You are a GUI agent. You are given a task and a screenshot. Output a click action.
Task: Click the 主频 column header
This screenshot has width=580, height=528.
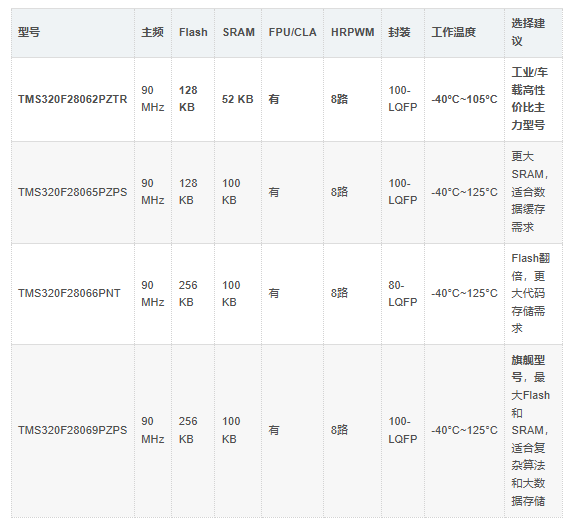tap(152, 32)
